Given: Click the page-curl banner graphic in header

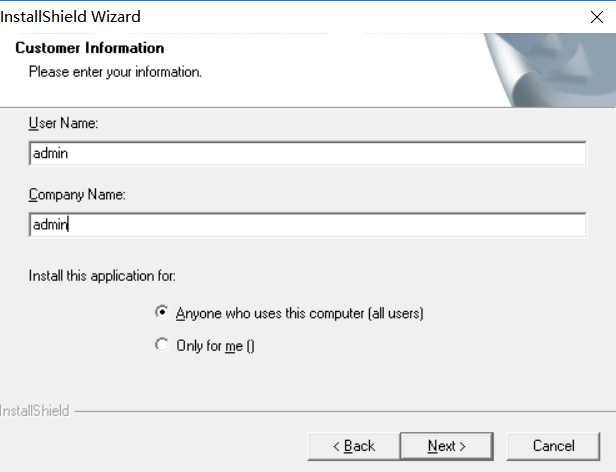Looking at the screenshot, I should tap(550, 70).
